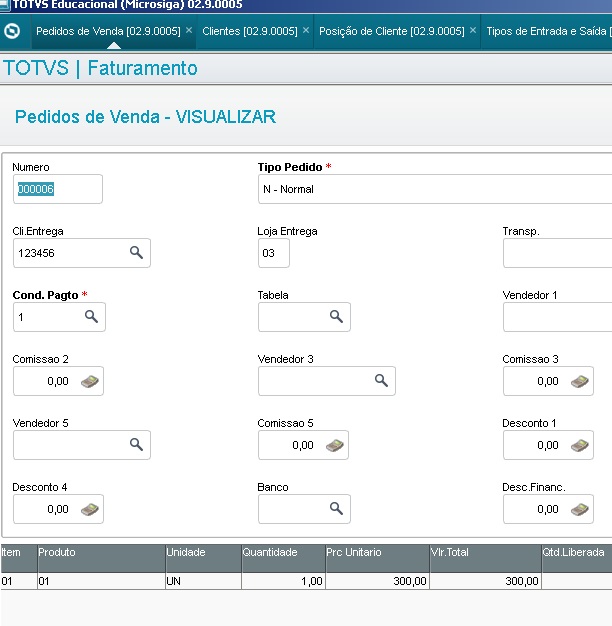612x626 pixels.
Task: Click the TOTVS | Faturamento title
Action: [x=100, y=68]
